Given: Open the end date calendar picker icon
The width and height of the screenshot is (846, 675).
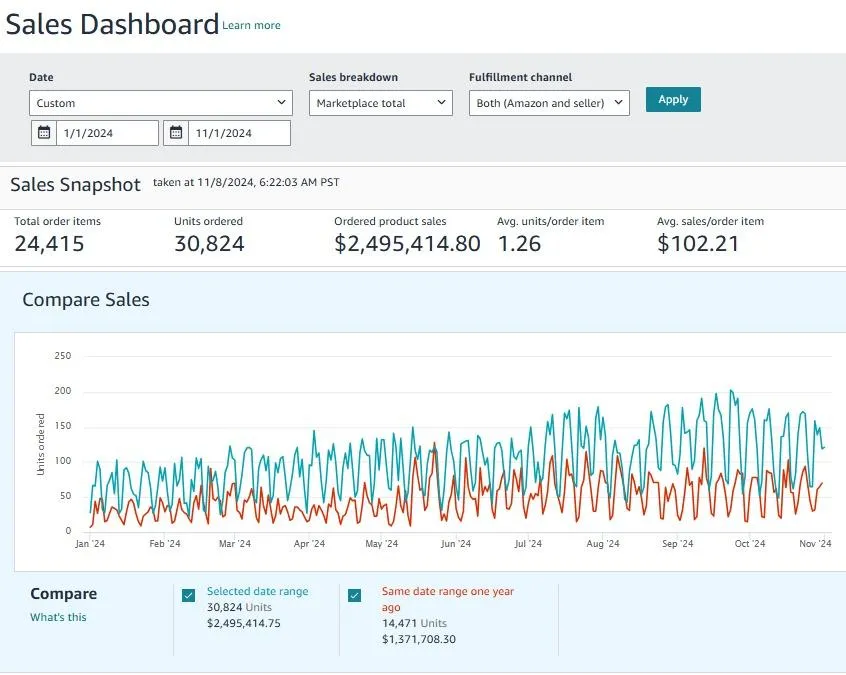Looking at the screenshot, I should [x=176, y=133].
